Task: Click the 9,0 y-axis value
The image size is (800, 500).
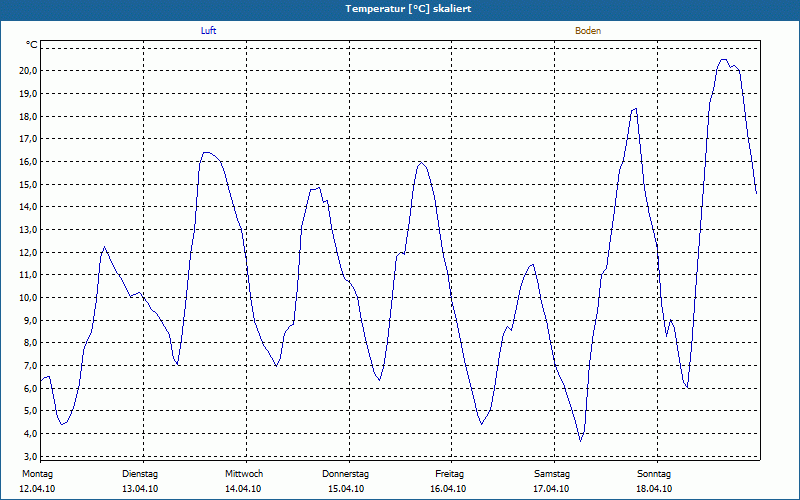Action: tap(31, 320)
